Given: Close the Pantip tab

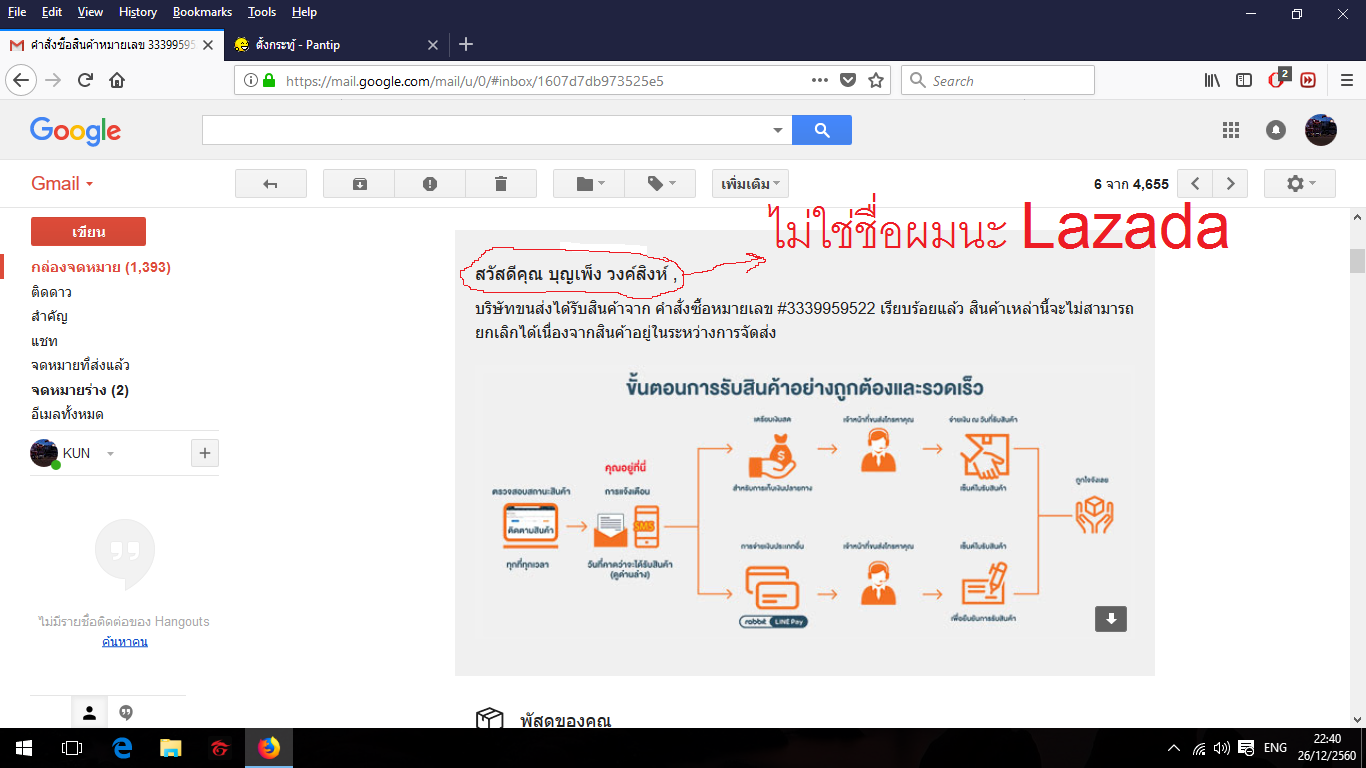Looking at the screenshot, I should (x=433, y=44).
